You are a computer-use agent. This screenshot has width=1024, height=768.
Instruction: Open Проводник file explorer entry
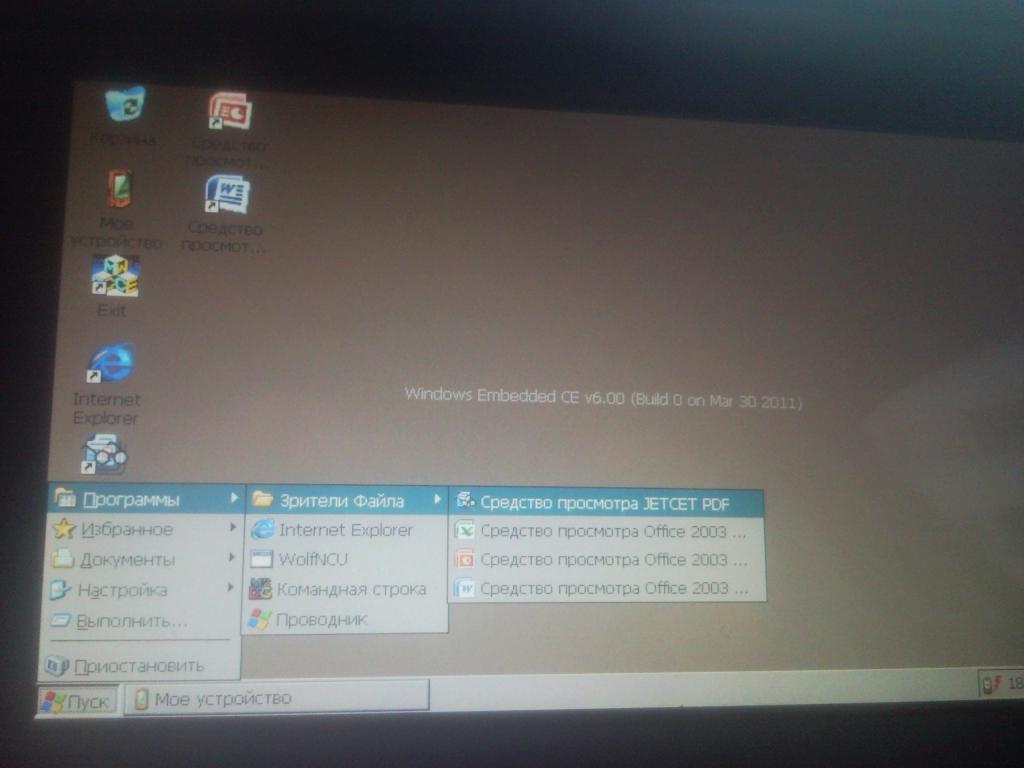[x=344, y=619]
